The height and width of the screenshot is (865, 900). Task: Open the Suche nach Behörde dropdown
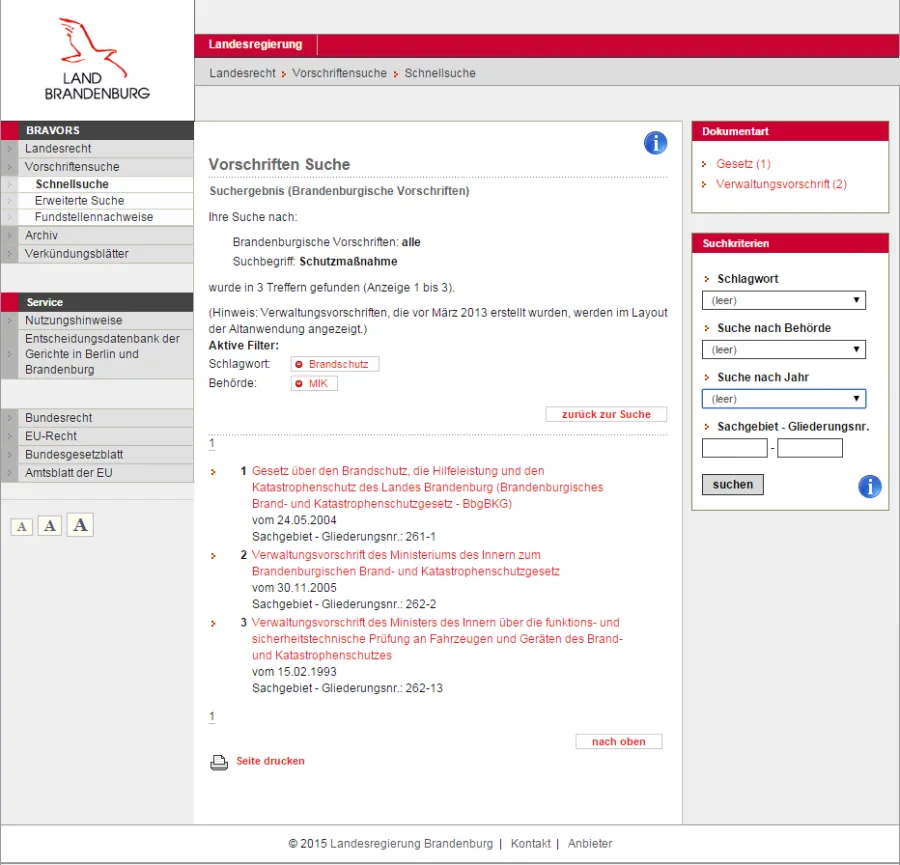click(783, 350)
